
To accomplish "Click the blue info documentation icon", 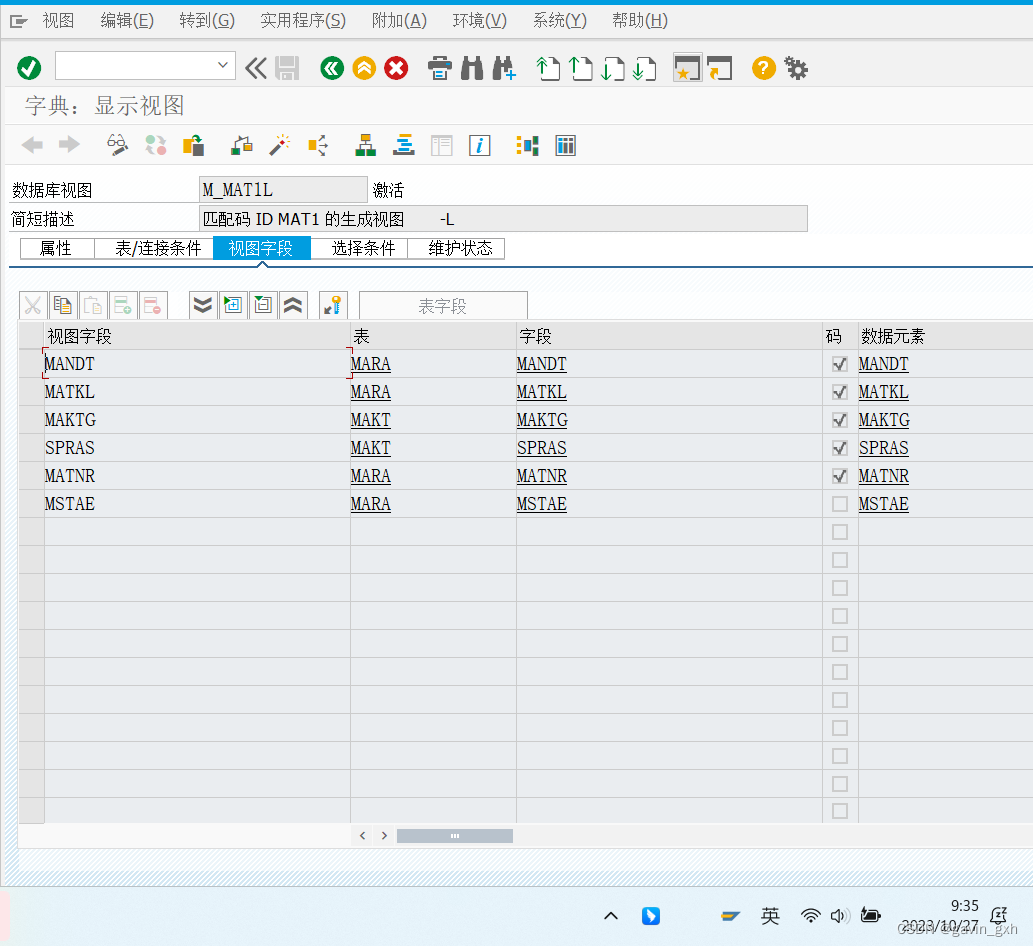I will (480, 145).
